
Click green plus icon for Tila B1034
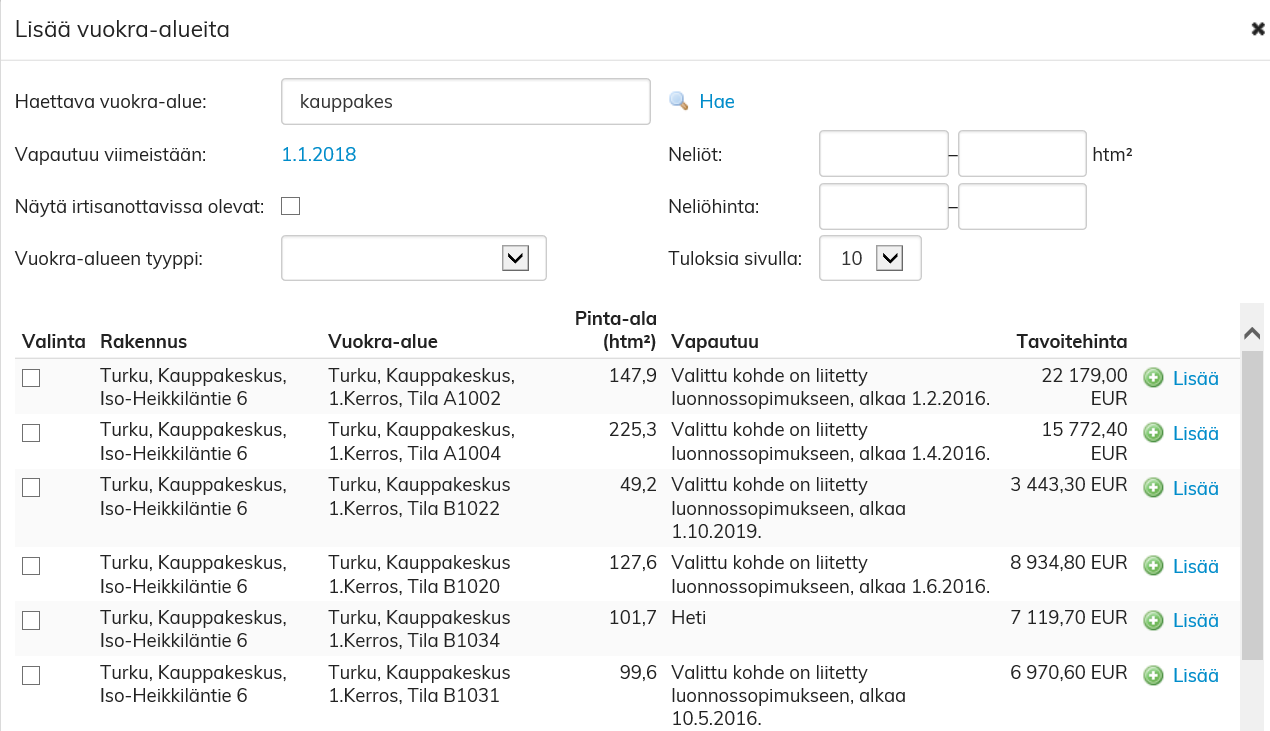pyautogui.click(x=1153, y=620)
